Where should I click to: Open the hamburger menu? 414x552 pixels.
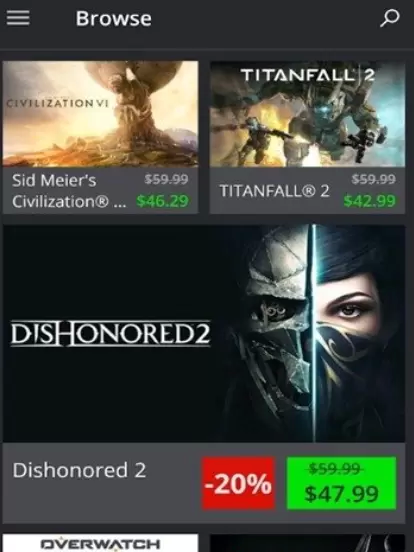[x=18, y=18]
